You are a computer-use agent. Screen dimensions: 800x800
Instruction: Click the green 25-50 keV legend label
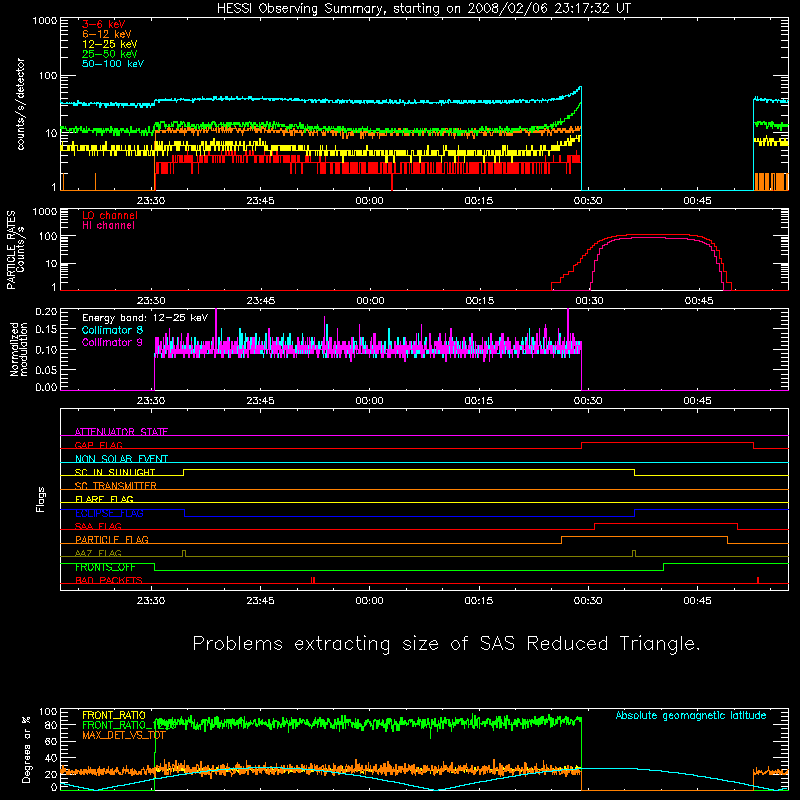point(110,54)
